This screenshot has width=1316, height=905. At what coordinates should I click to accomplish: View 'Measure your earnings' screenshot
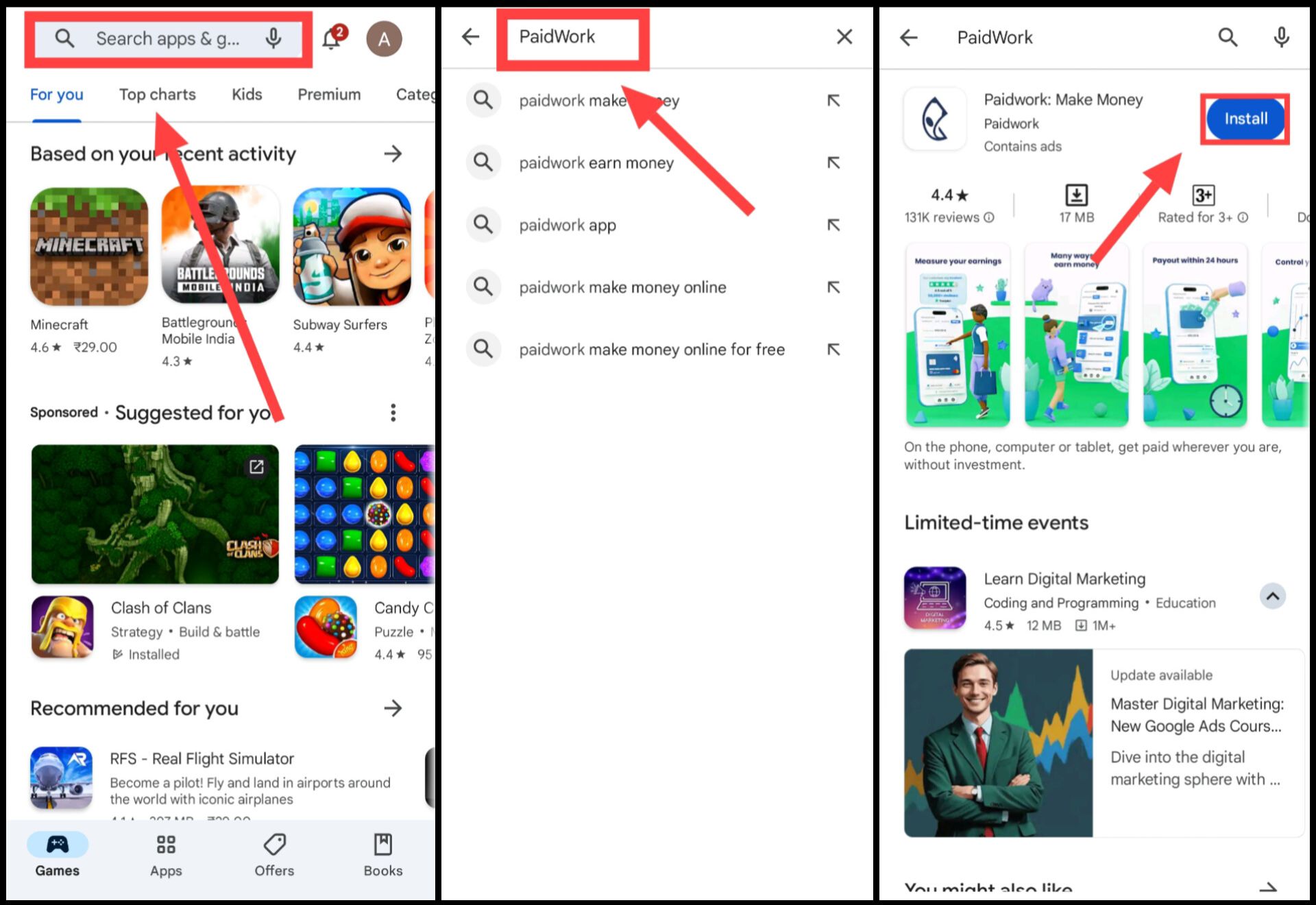tap(958, 335)
